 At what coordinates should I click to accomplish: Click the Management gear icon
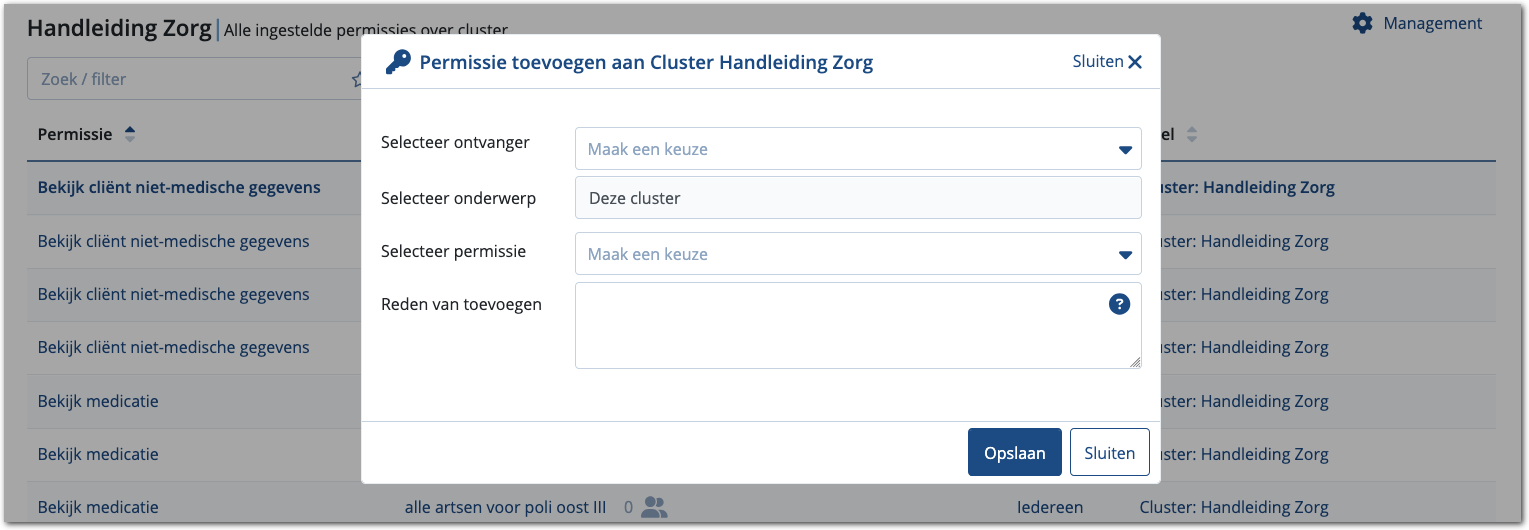pyautogui.click(x=1362, y=23)
